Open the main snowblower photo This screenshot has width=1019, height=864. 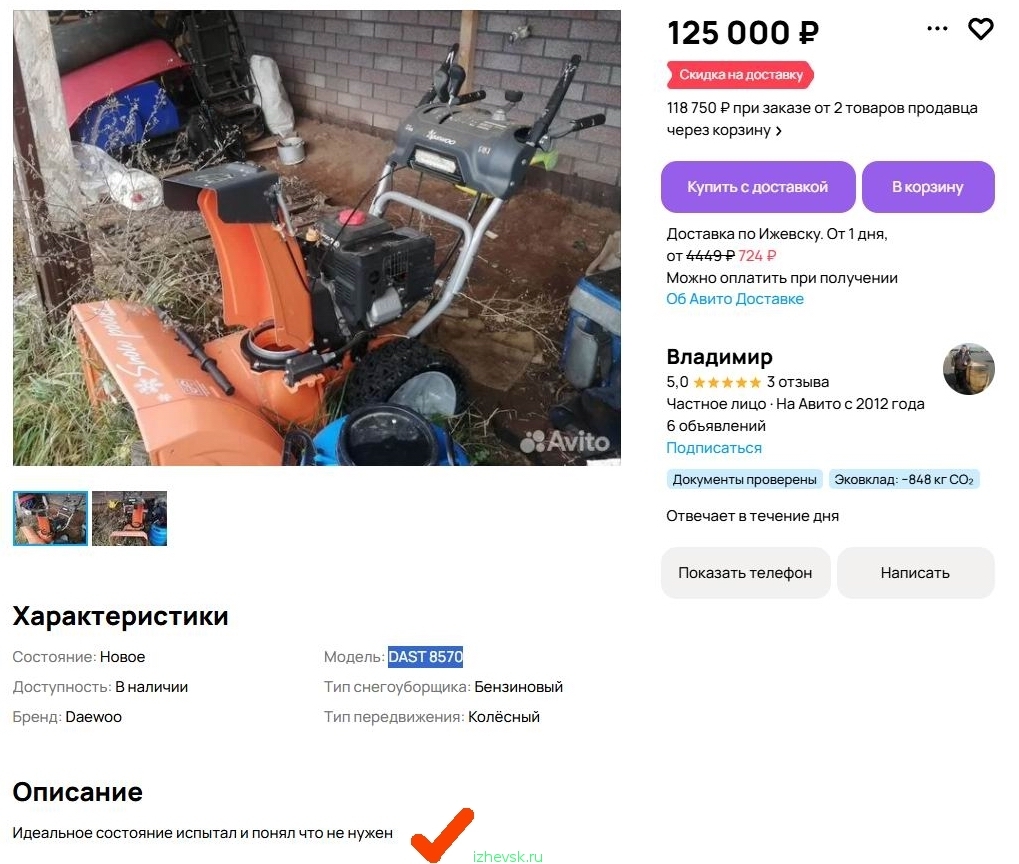(316, 238)
